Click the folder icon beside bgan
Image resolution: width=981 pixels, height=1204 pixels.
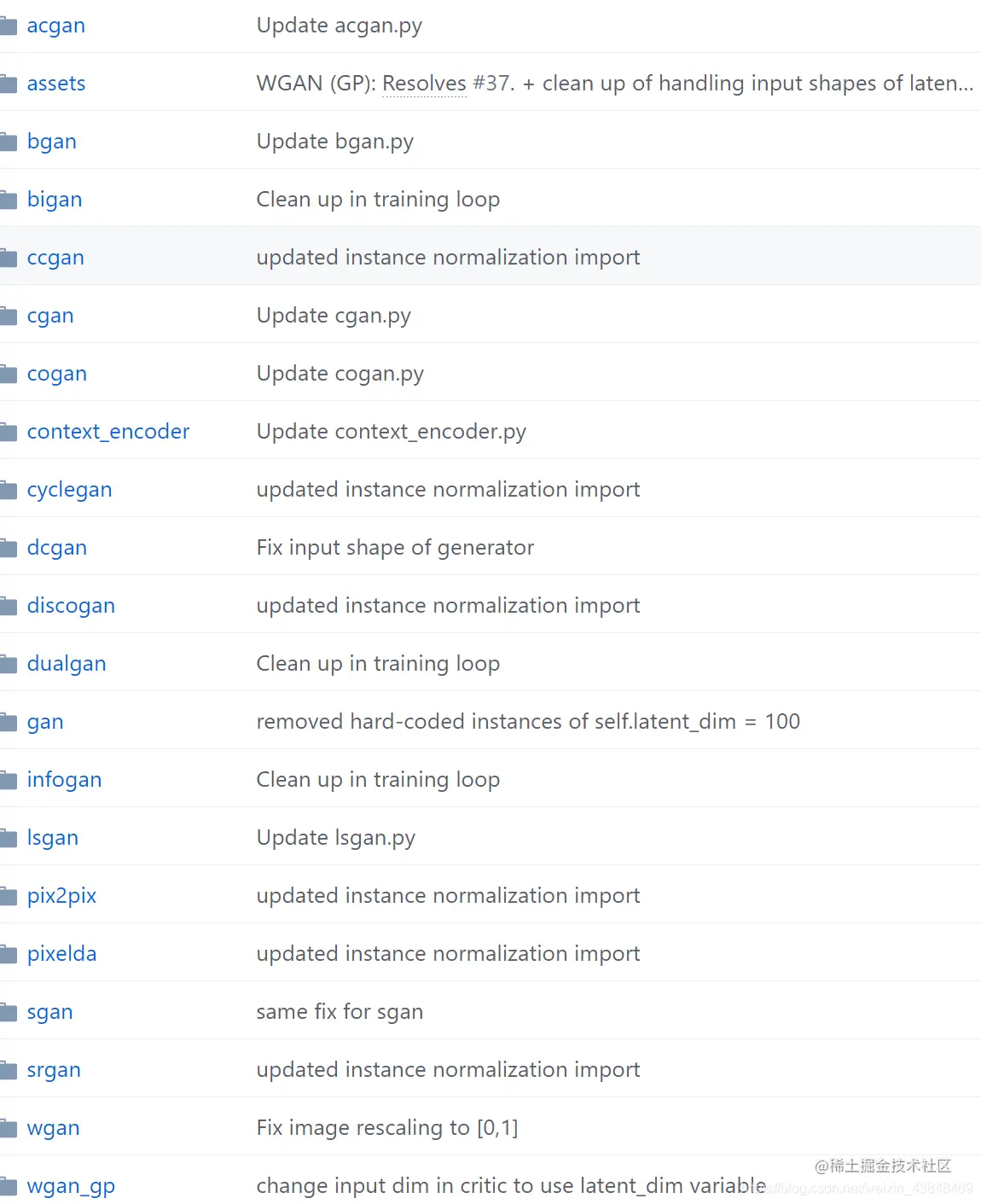[8, 143]
